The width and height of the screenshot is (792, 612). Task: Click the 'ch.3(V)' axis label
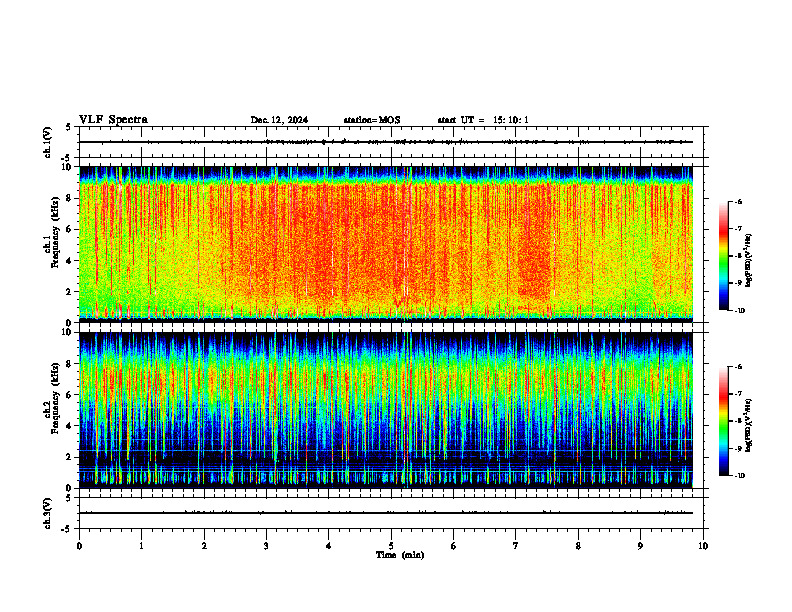[48, 513]
